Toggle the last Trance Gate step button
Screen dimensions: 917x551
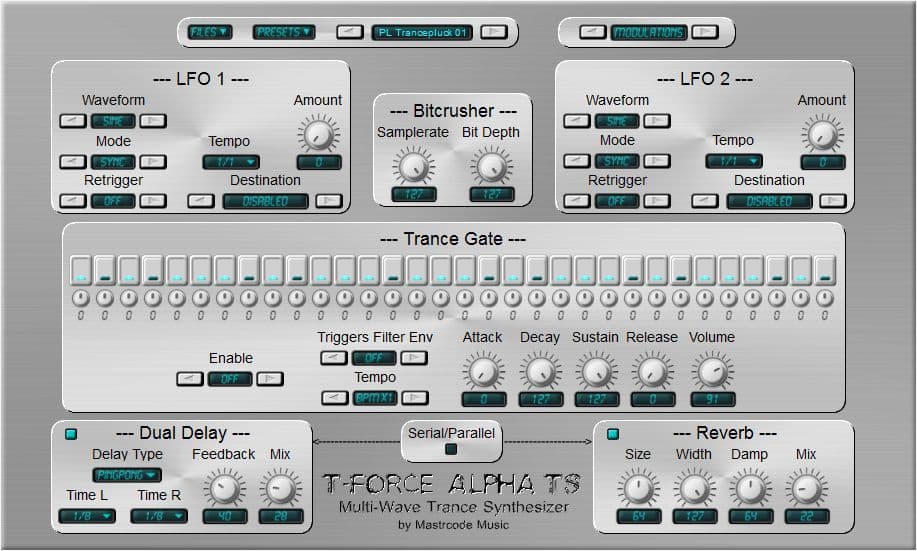tap(825, 270)
